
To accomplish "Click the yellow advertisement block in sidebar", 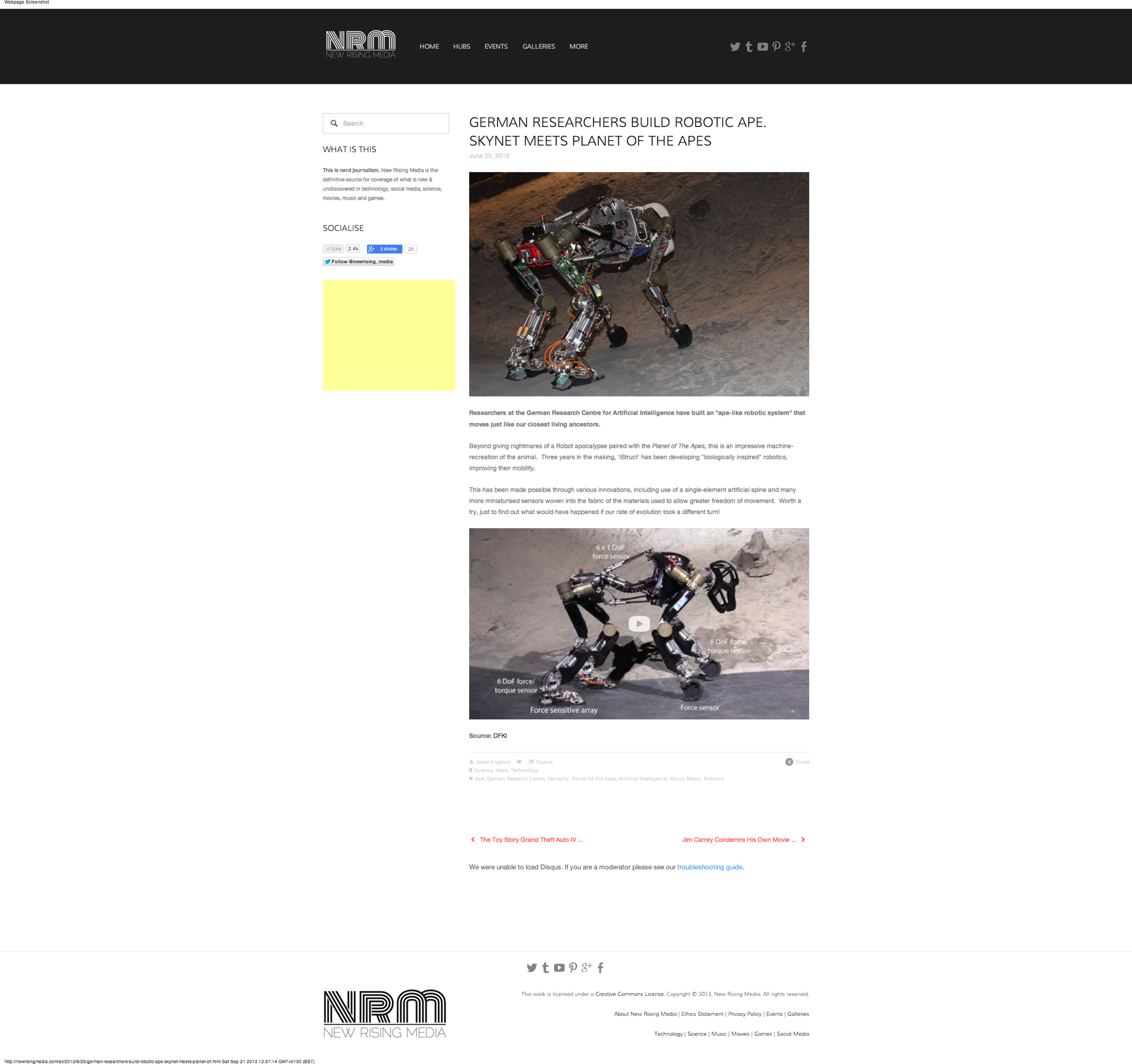I will 389,335.
